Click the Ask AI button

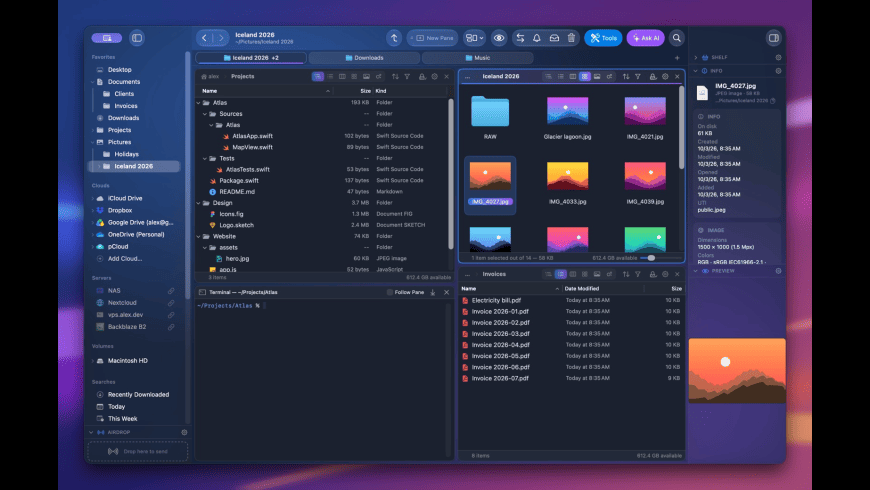pos(645,38)
